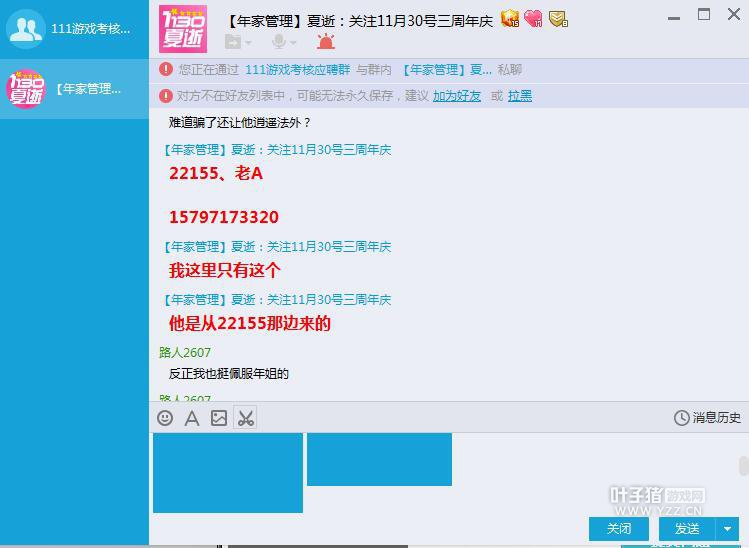
Task: Open the send button options arrow
Action: click(728, 529)
